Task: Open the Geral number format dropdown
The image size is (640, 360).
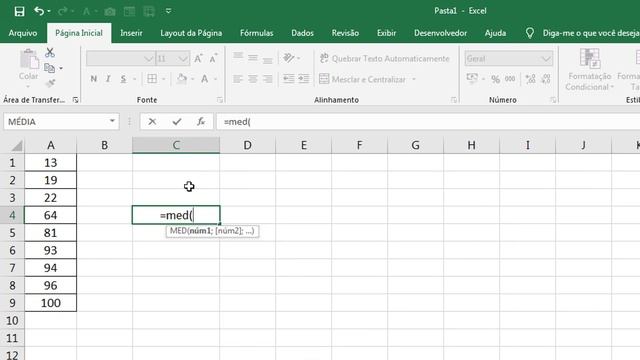Action: [x=546, y=59]
